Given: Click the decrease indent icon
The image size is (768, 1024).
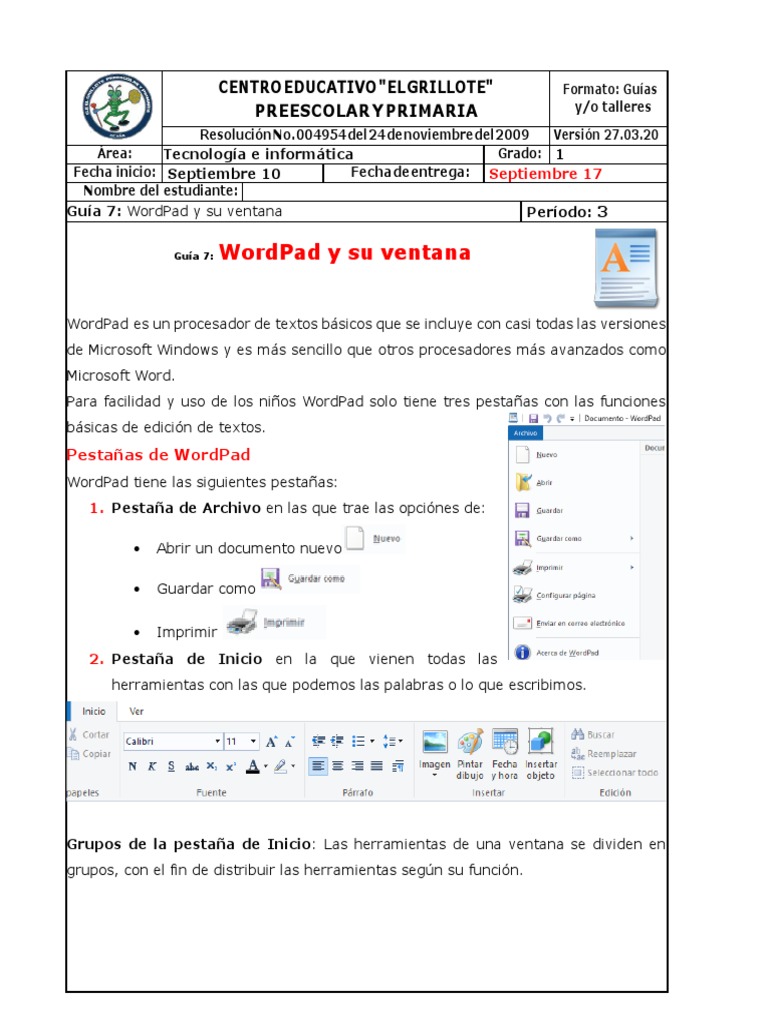Looking at the screenshot, I should (318, 741).
